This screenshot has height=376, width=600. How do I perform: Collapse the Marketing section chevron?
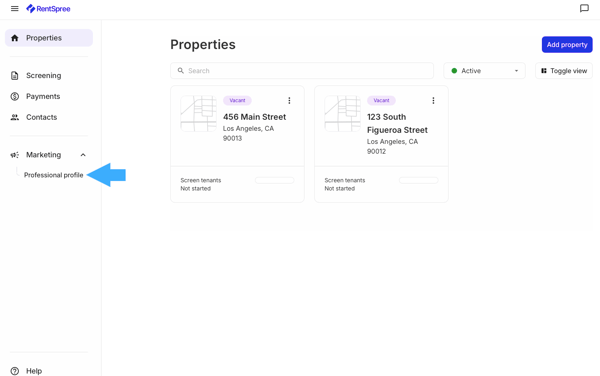[x=83, y=155]
